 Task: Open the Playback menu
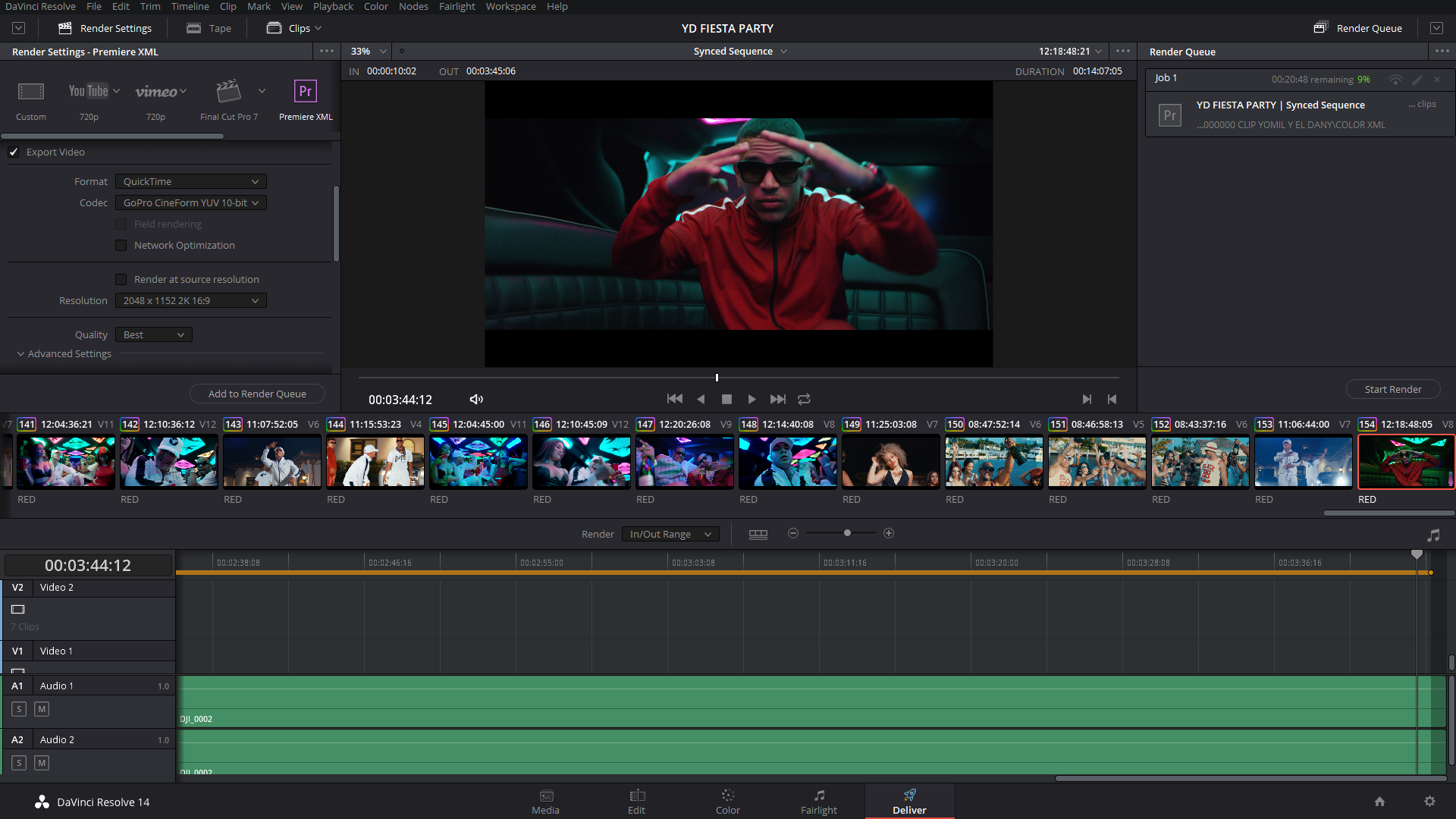point(333,7)
